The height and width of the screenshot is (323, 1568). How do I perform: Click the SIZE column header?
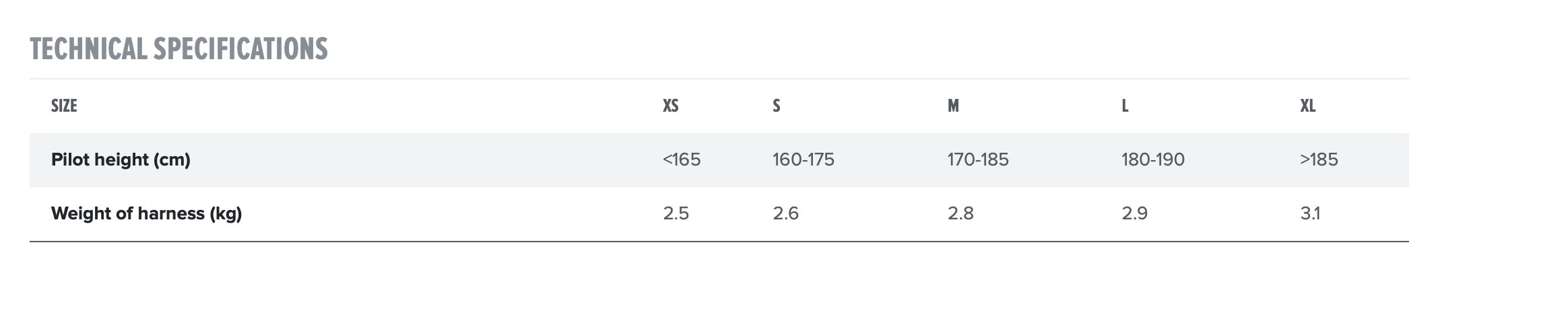[64, 106]
